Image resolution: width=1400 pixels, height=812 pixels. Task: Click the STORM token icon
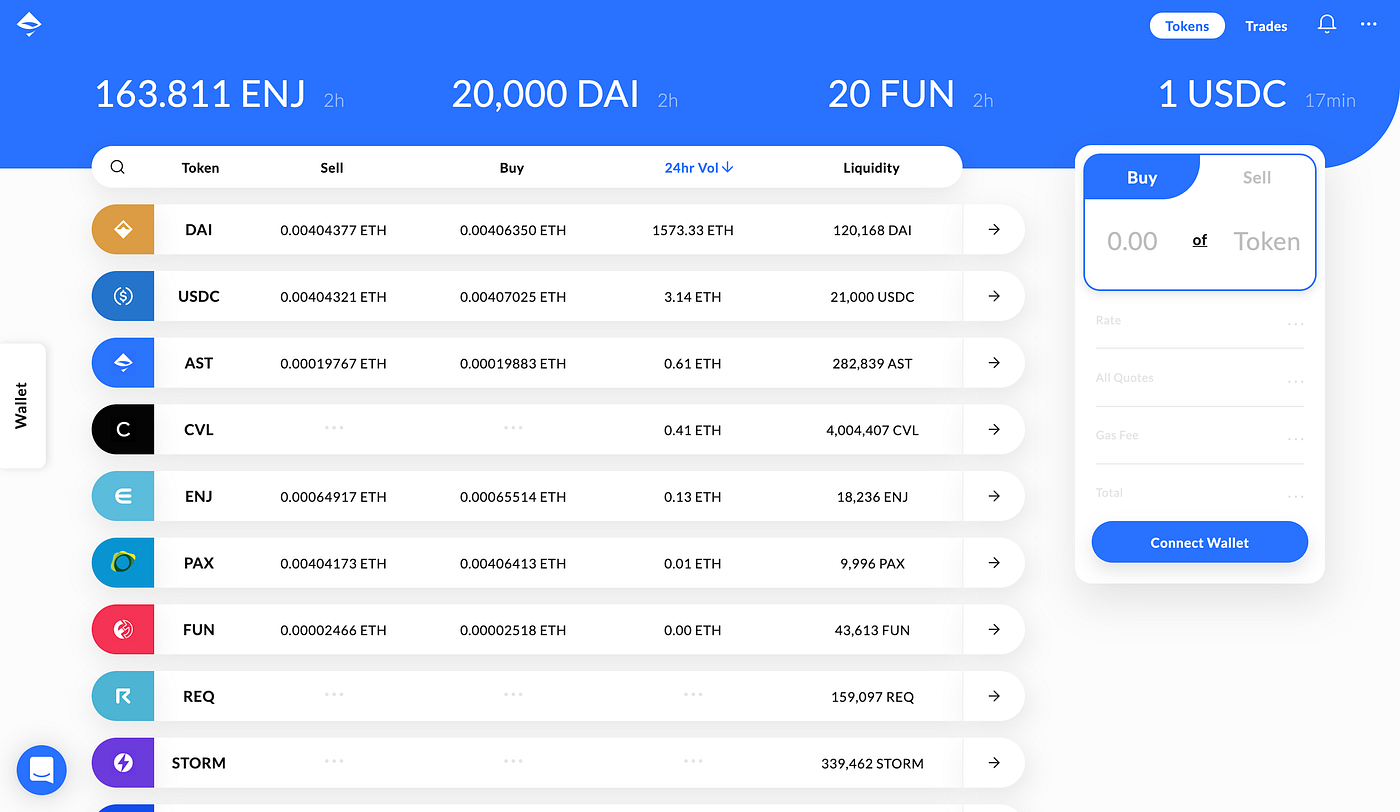point(123,763)
